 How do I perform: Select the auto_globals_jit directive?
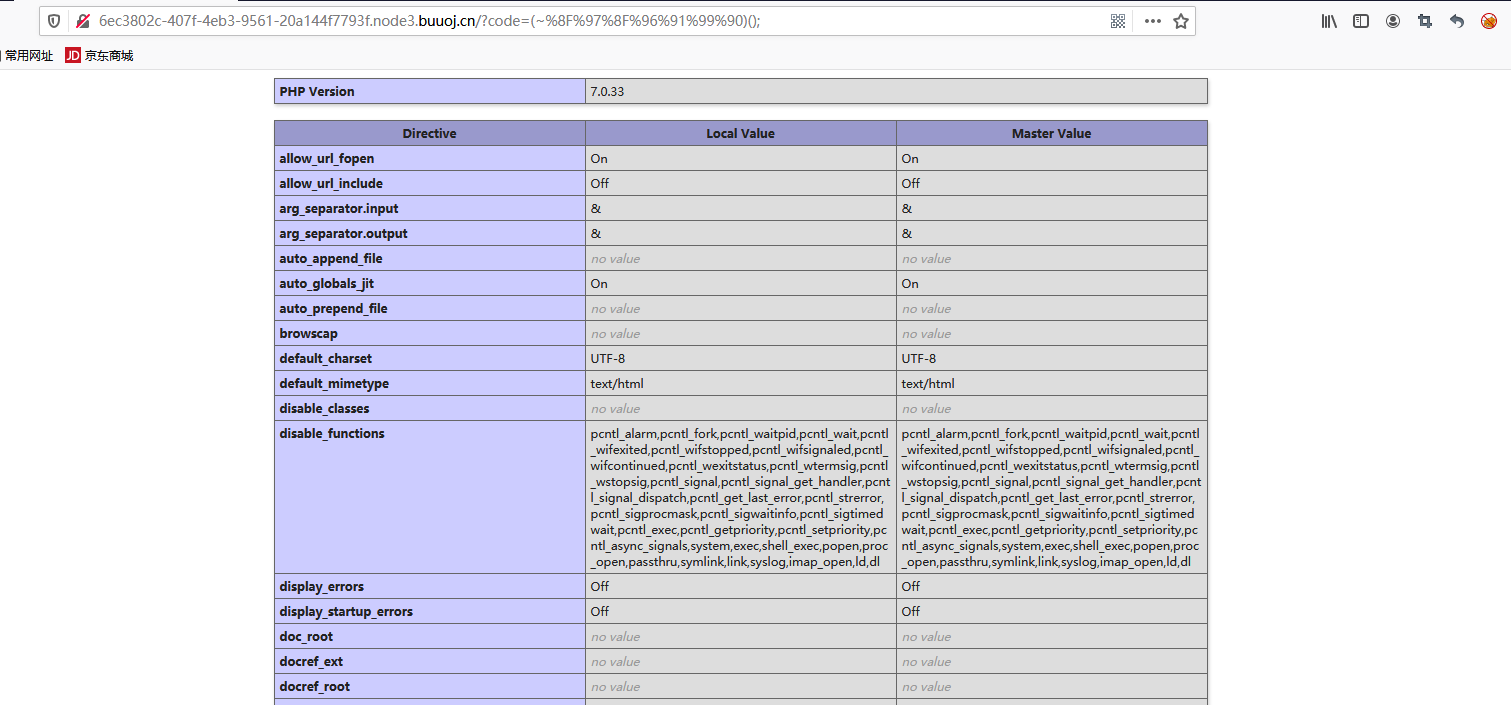tap(327, 283)
